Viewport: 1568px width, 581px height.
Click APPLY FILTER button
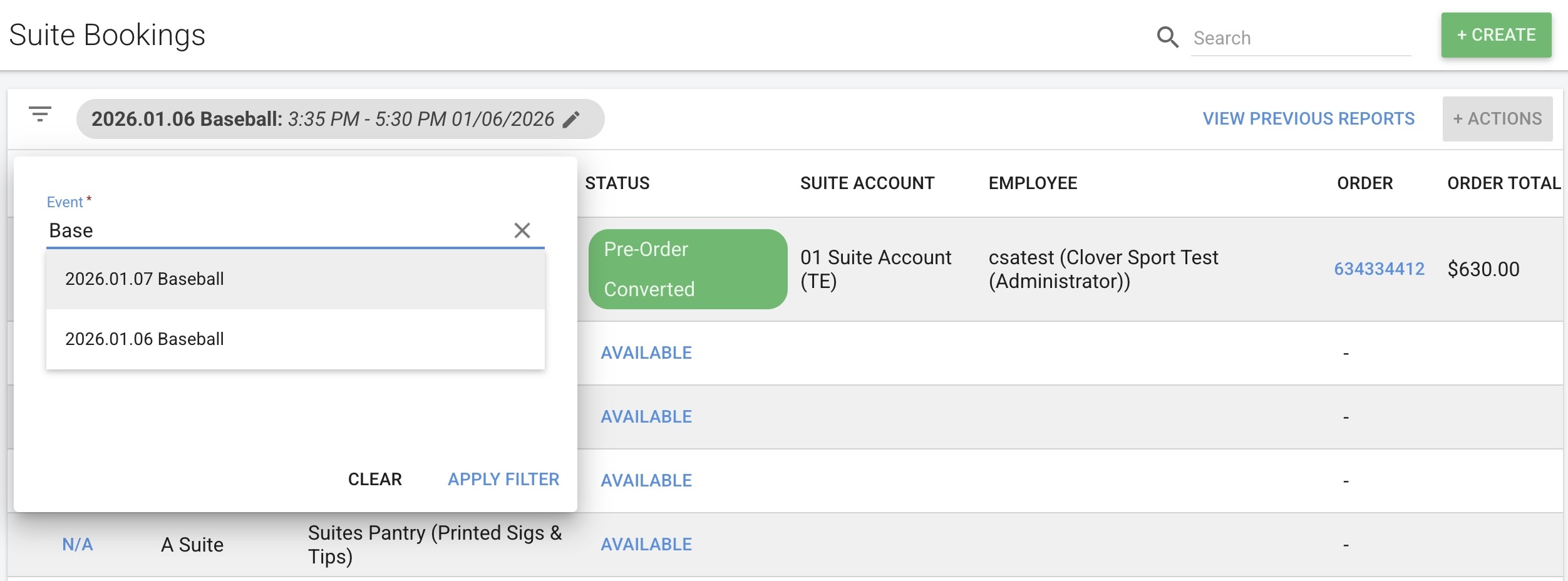[503, 479]
